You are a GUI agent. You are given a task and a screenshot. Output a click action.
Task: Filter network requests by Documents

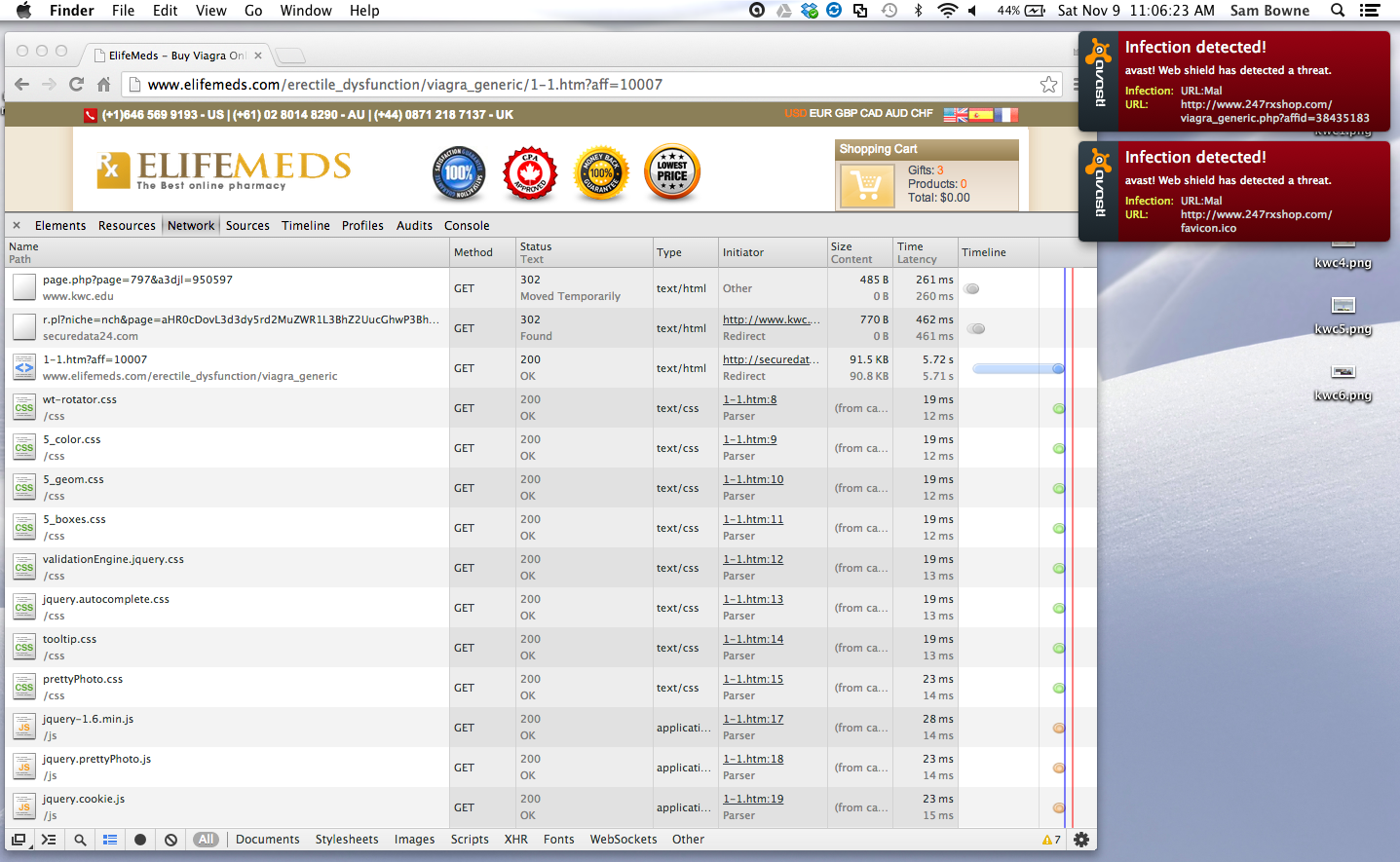(x=268, y=840)
